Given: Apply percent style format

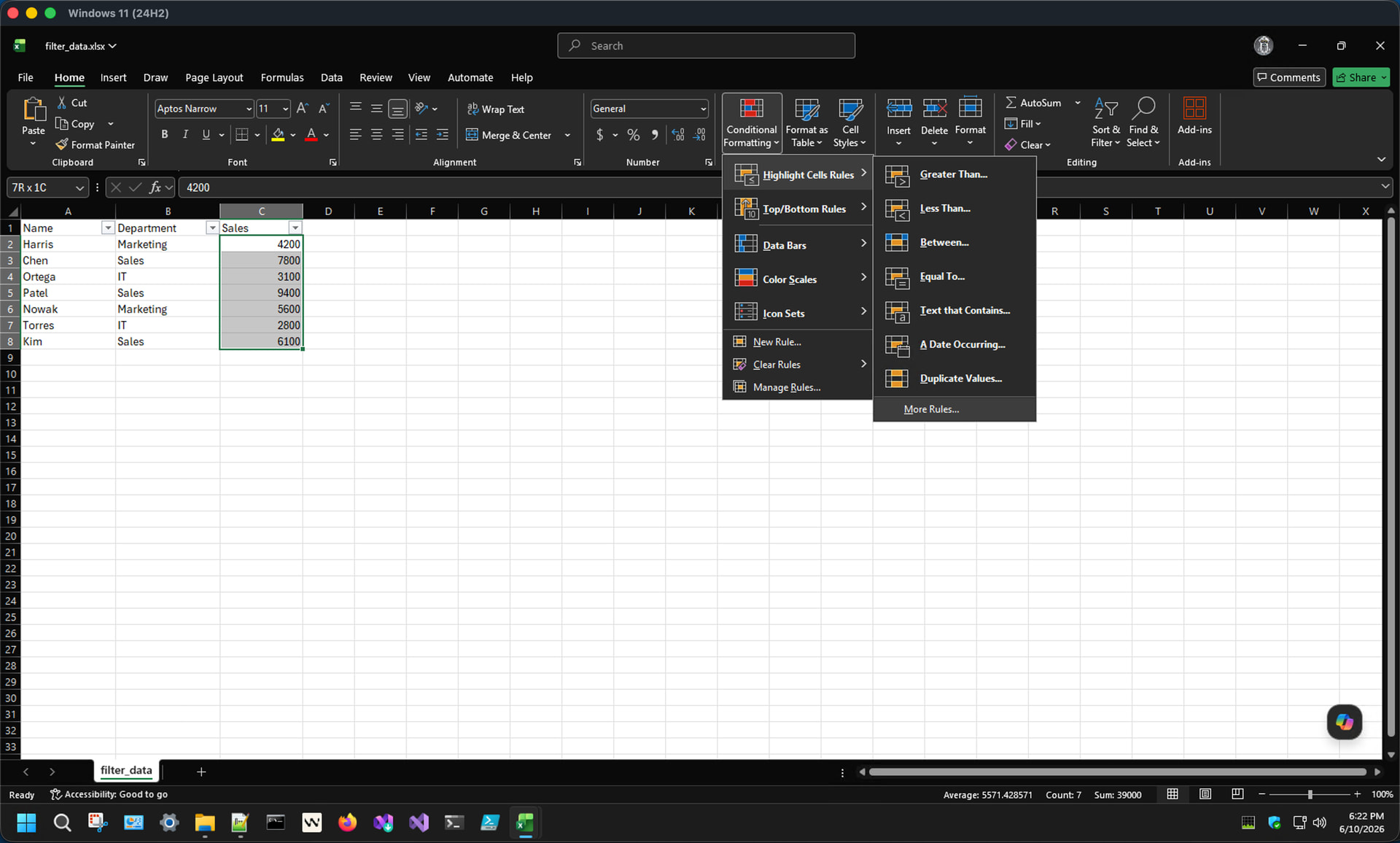Looking at the screenshot, I should (633, 135).
